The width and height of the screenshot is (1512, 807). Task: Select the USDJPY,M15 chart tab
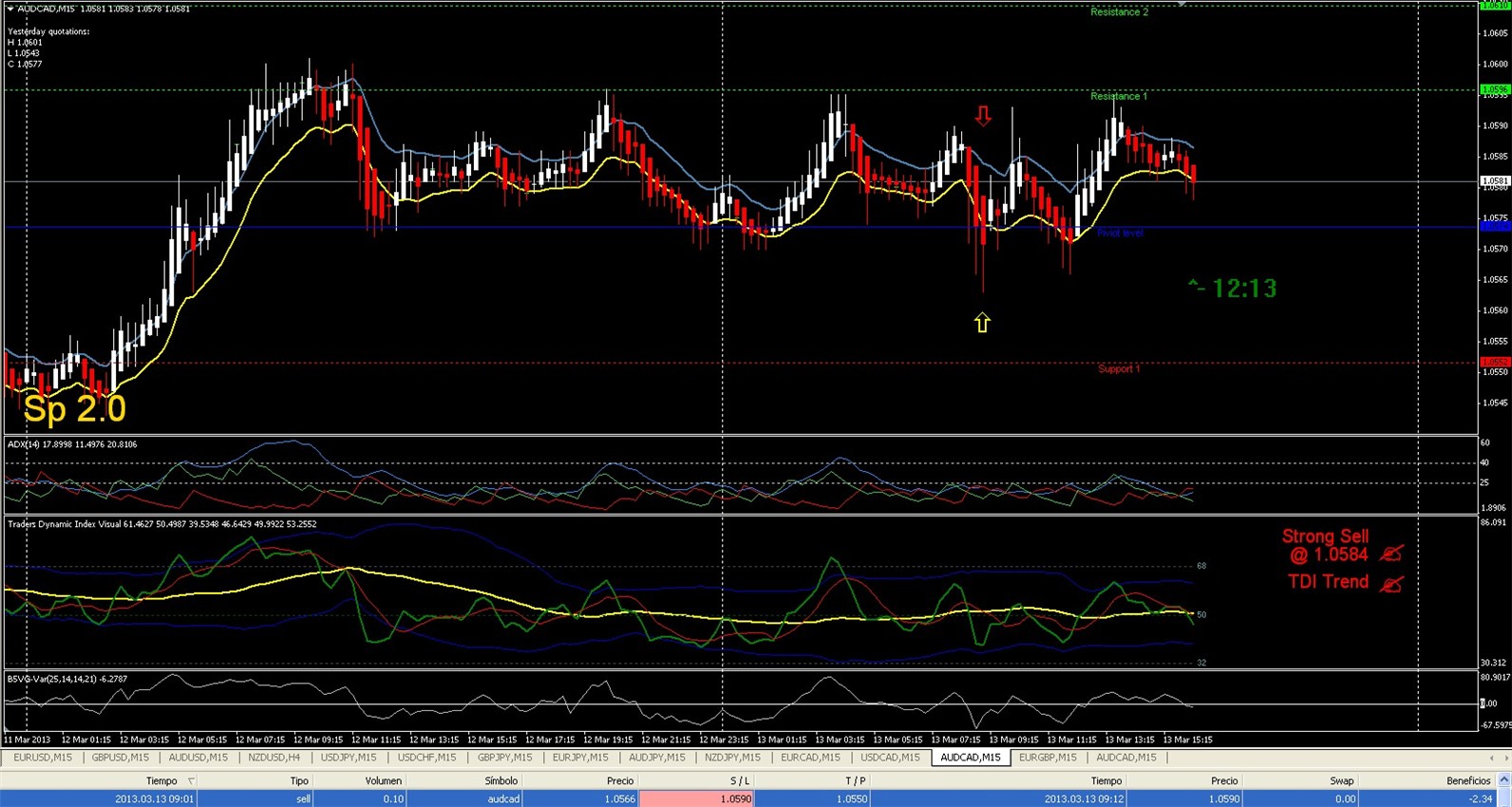click(x=349, y=758)
